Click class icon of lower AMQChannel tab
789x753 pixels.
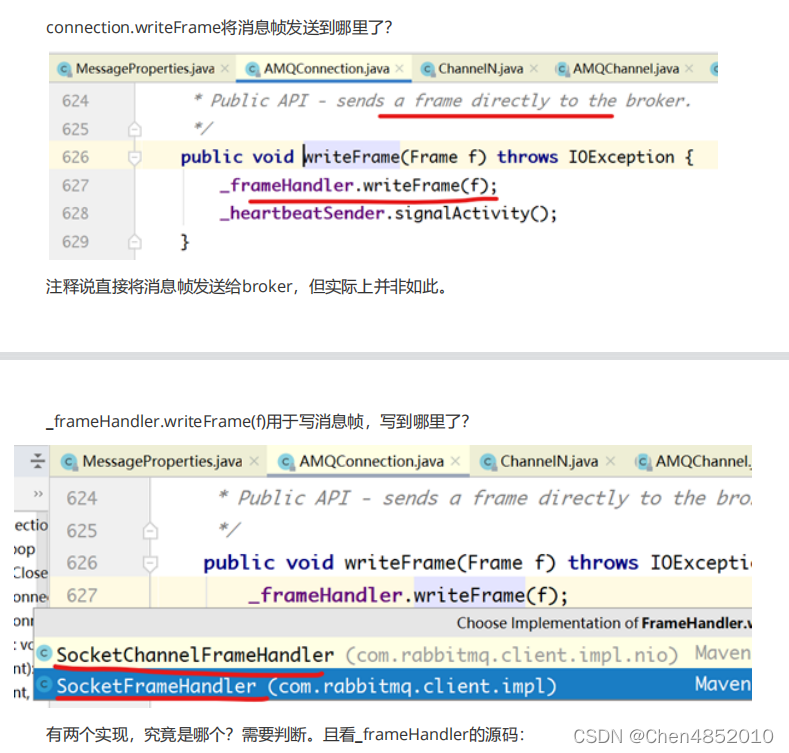[x=643, y=462]
